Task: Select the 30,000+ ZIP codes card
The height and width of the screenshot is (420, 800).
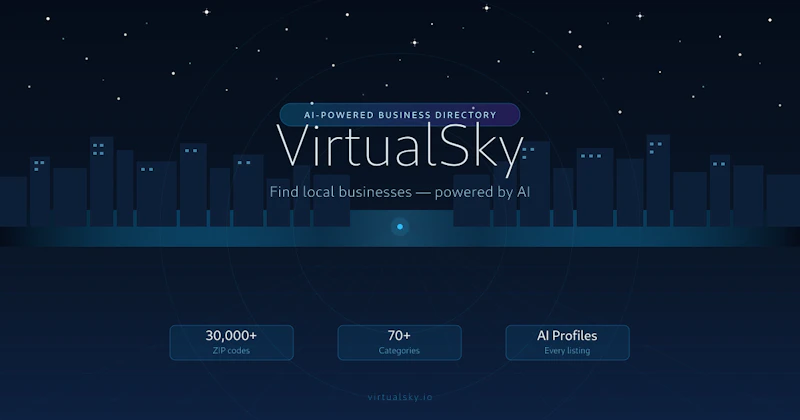Action: coord(232,342)
